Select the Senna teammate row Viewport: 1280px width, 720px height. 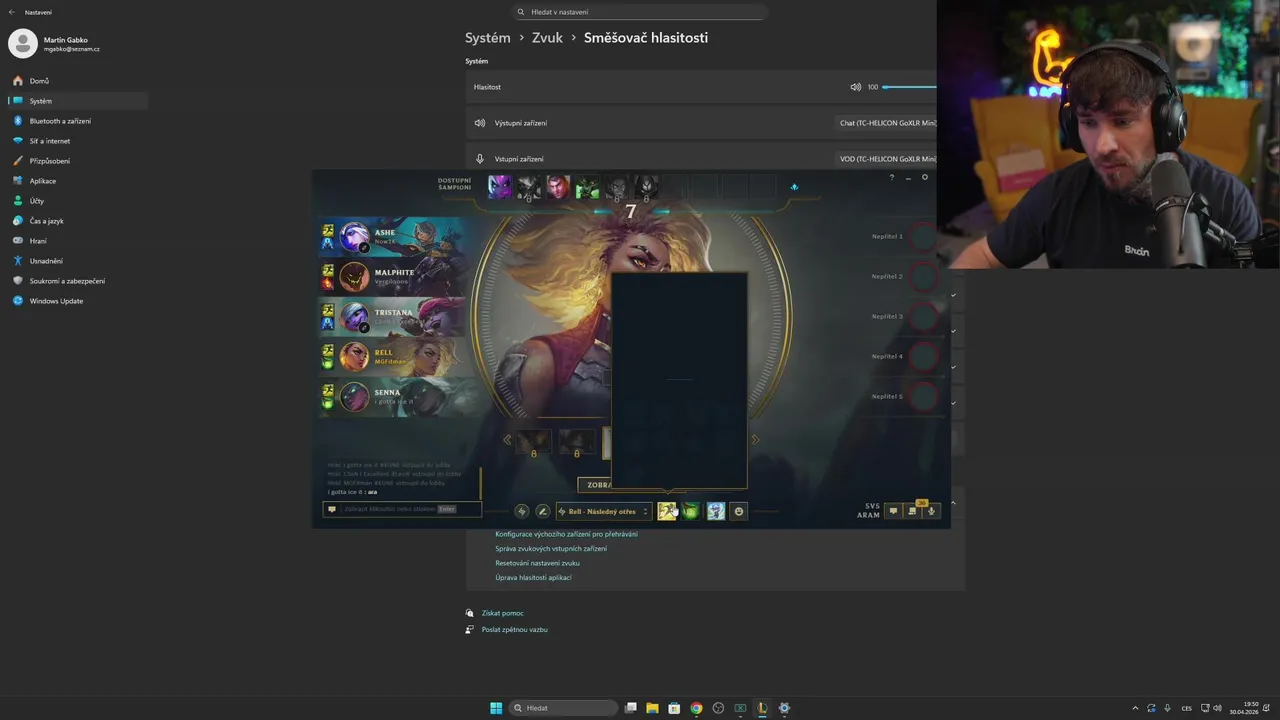coord(393,397)
